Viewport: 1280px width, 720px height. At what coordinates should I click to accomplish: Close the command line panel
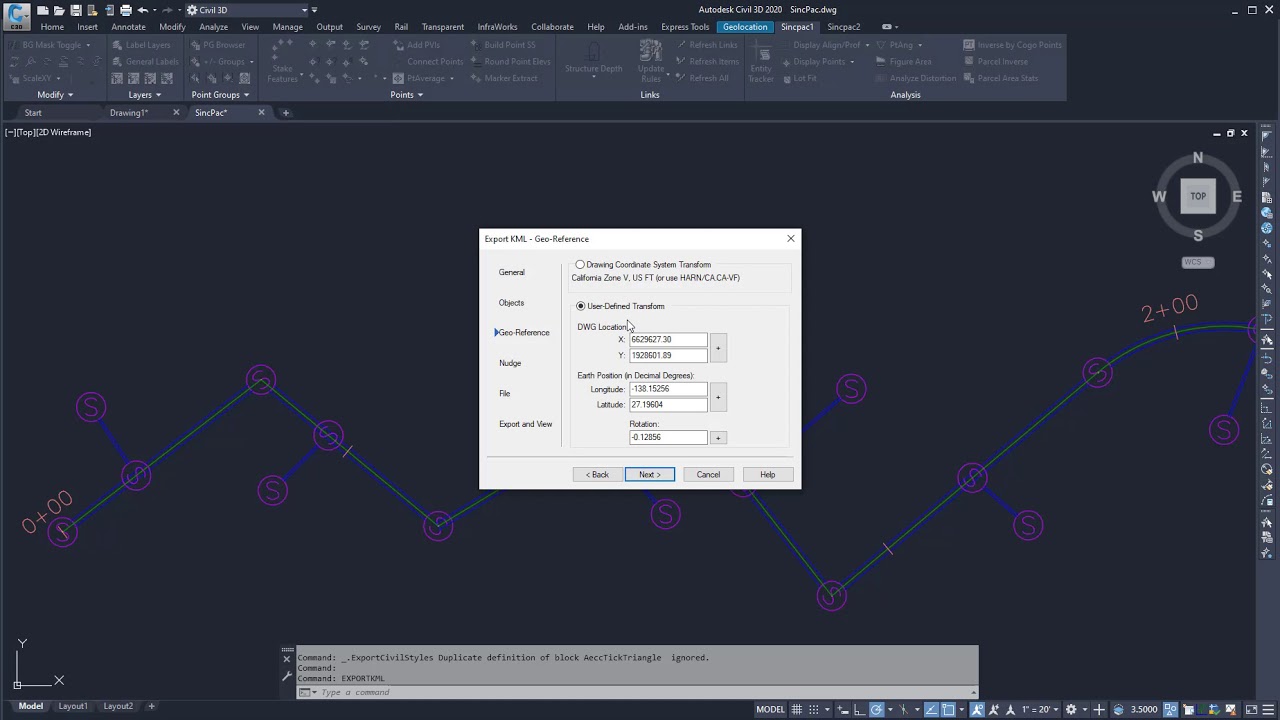pos(287,658)
